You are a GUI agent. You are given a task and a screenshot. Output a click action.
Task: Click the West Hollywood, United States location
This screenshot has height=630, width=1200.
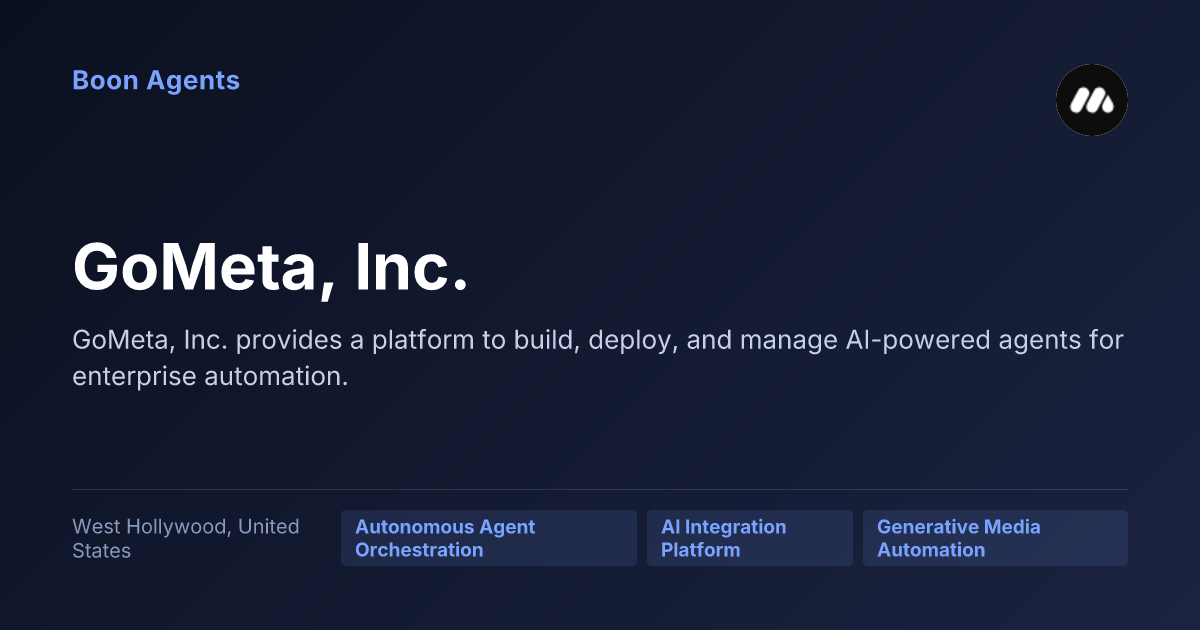click(x=186, y=538)
